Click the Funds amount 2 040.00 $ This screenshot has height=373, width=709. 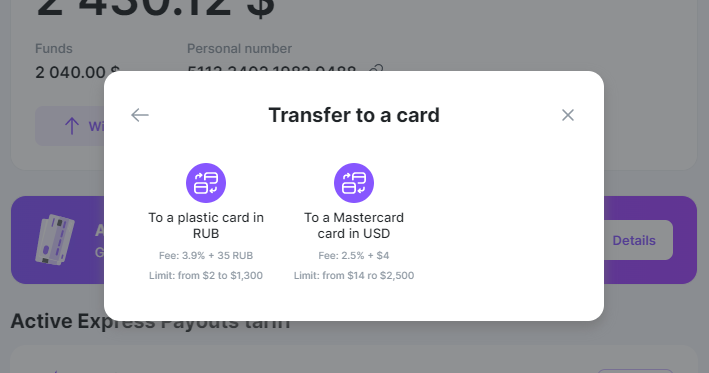77,72
